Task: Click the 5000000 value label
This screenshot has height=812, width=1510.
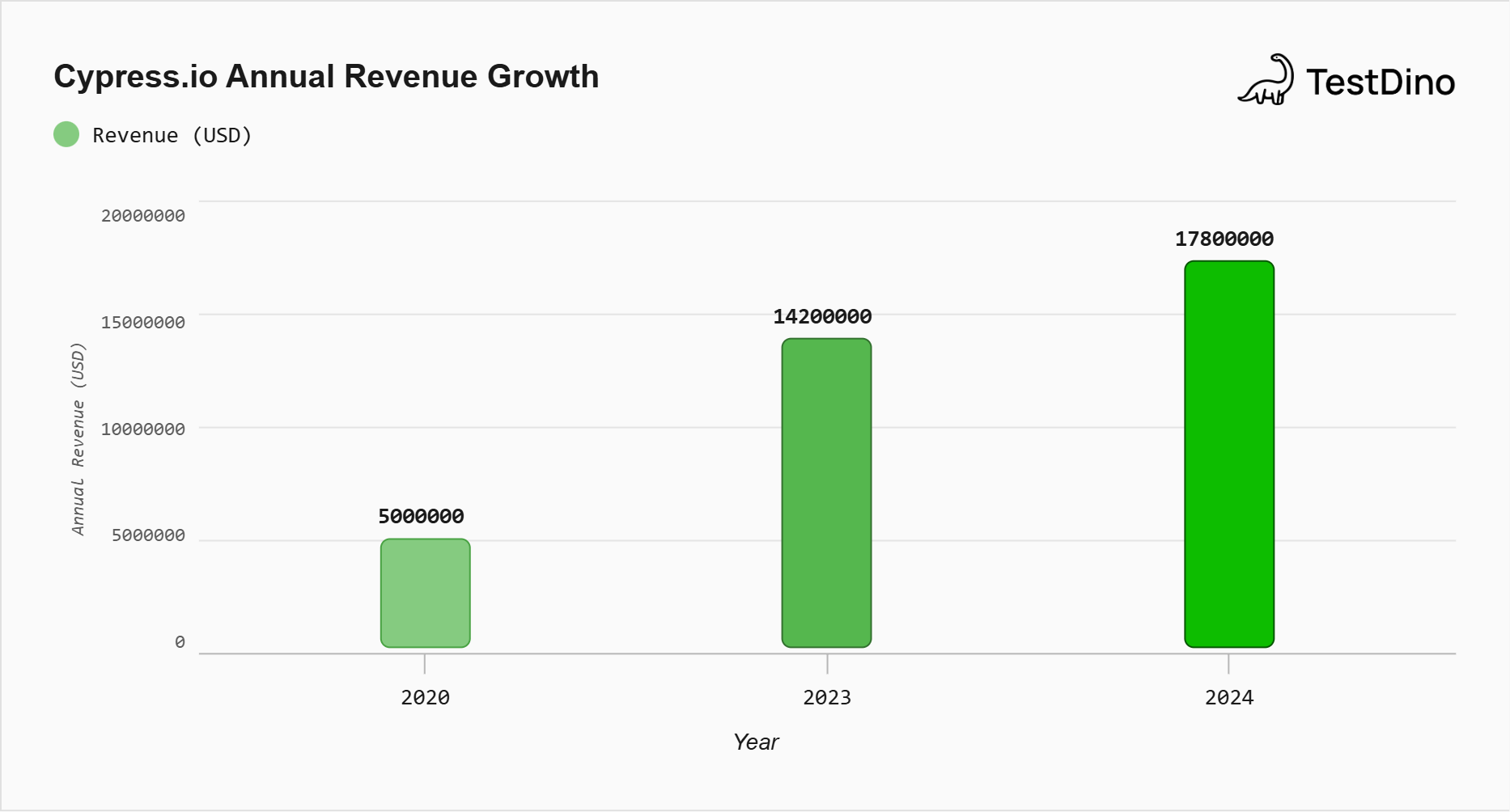Action: coord(420,516)
